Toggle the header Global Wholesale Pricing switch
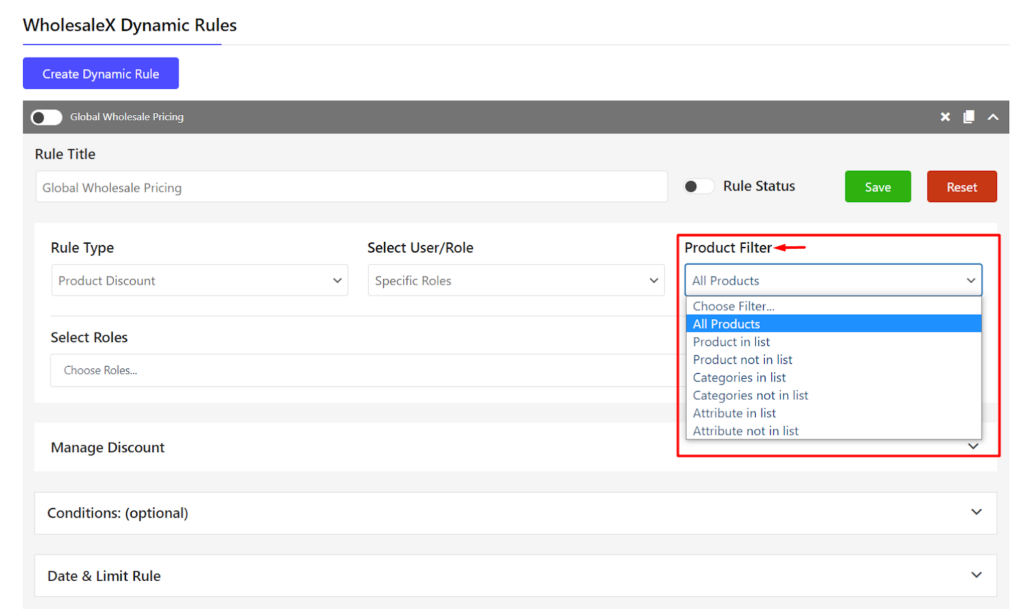Viewport: 1024px width, 609px height. click(46, 117)
